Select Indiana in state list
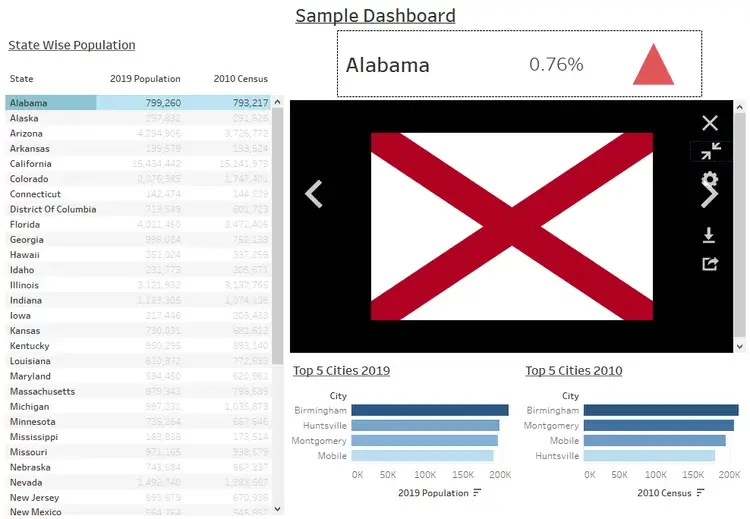 pyautogui.click(x=26, y=300)
